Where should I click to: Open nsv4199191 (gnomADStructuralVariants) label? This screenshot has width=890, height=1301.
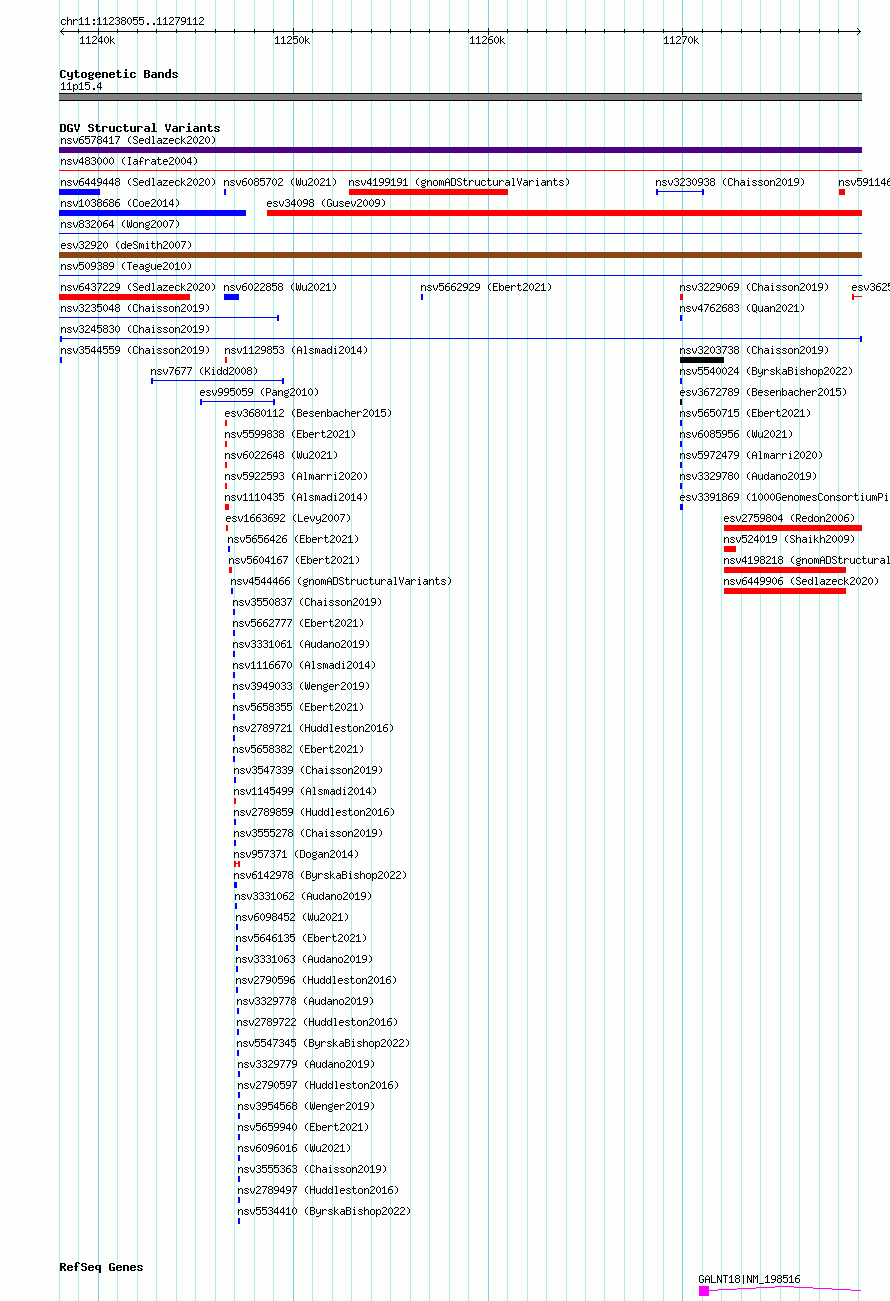[x=459, y=182]
